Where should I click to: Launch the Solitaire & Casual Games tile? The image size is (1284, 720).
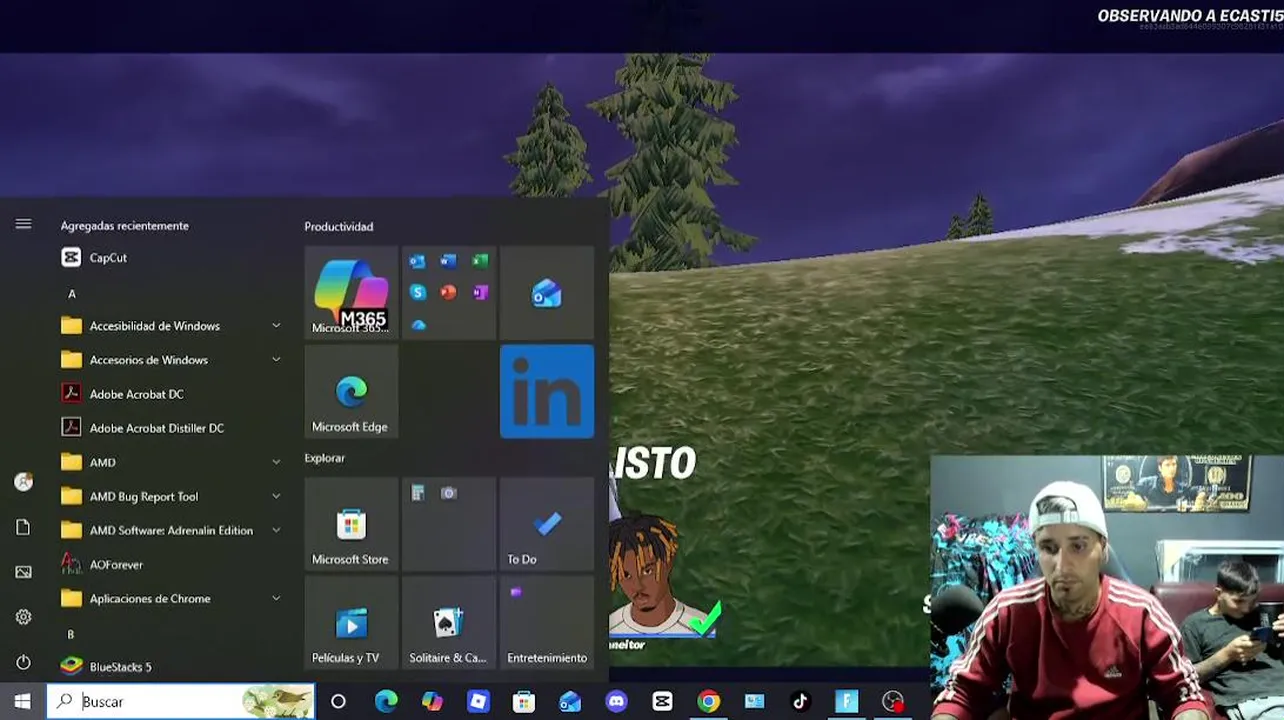(449, 623)
